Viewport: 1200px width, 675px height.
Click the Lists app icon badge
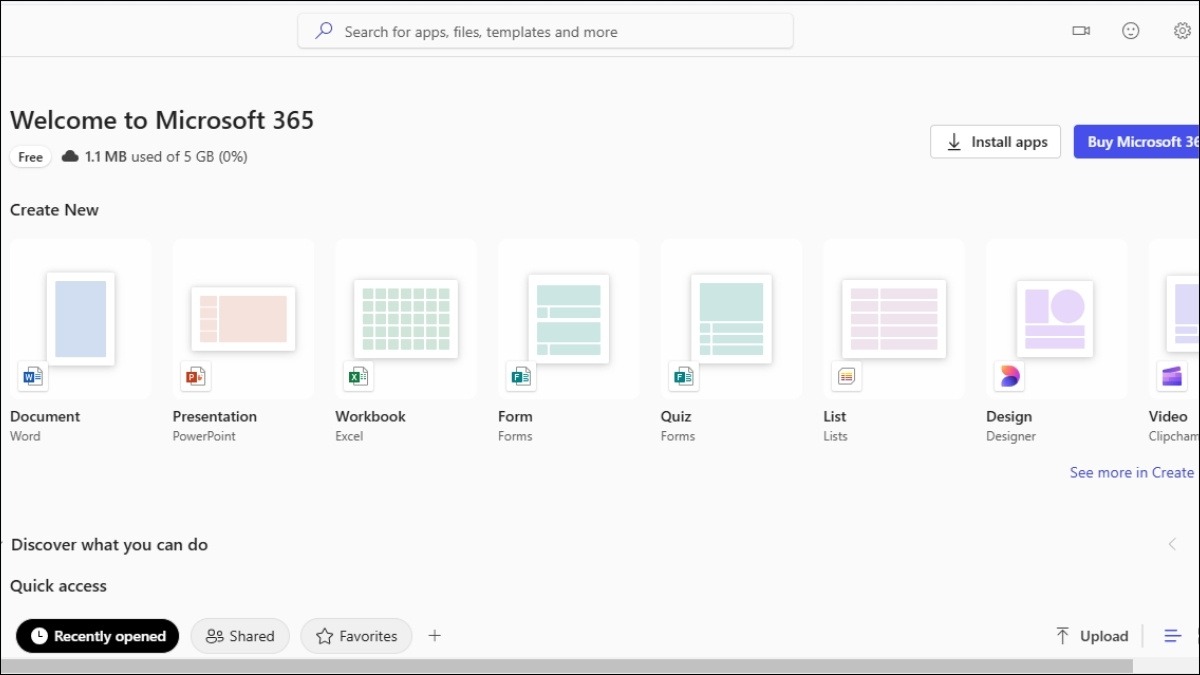pyautogui.click(x=846, y=376)
